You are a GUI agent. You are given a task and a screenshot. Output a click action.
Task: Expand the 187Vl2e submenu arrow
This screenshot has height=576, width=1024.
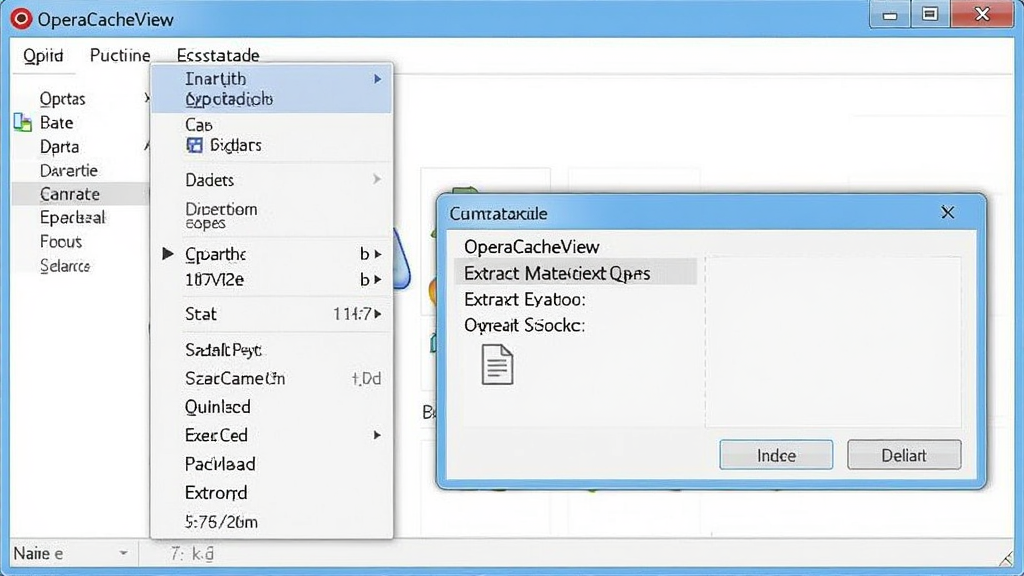(x=378, y=280)
